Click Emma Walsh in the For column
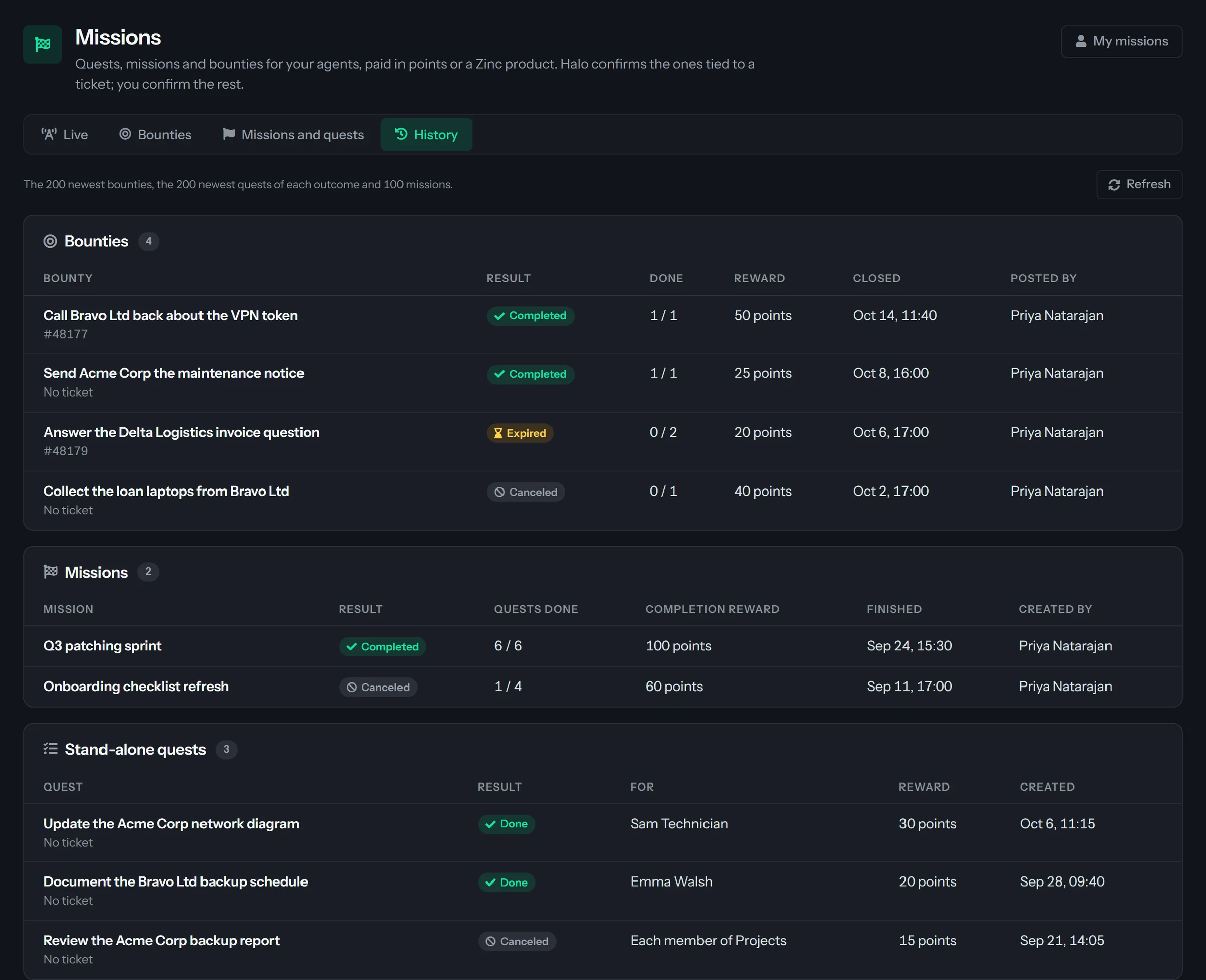This screenshot has width=1206, height=980. 671,882
